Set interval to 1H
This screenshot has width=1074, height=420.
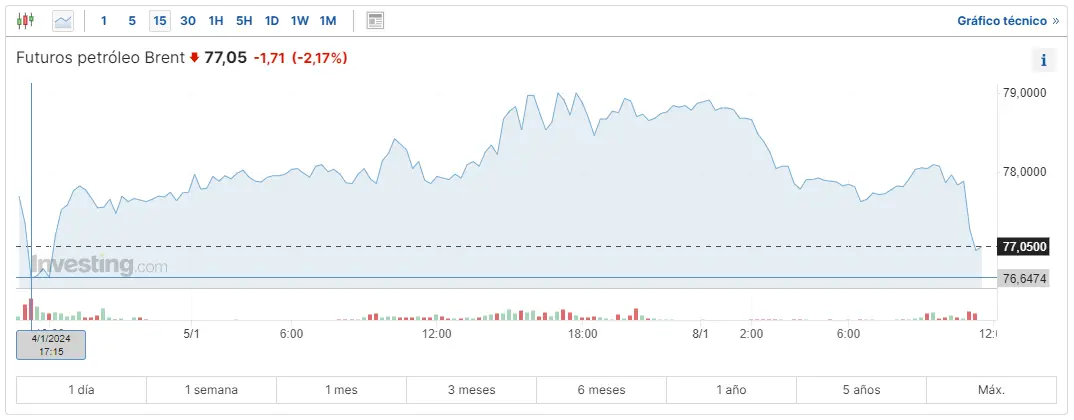click(x=216, y=20)
